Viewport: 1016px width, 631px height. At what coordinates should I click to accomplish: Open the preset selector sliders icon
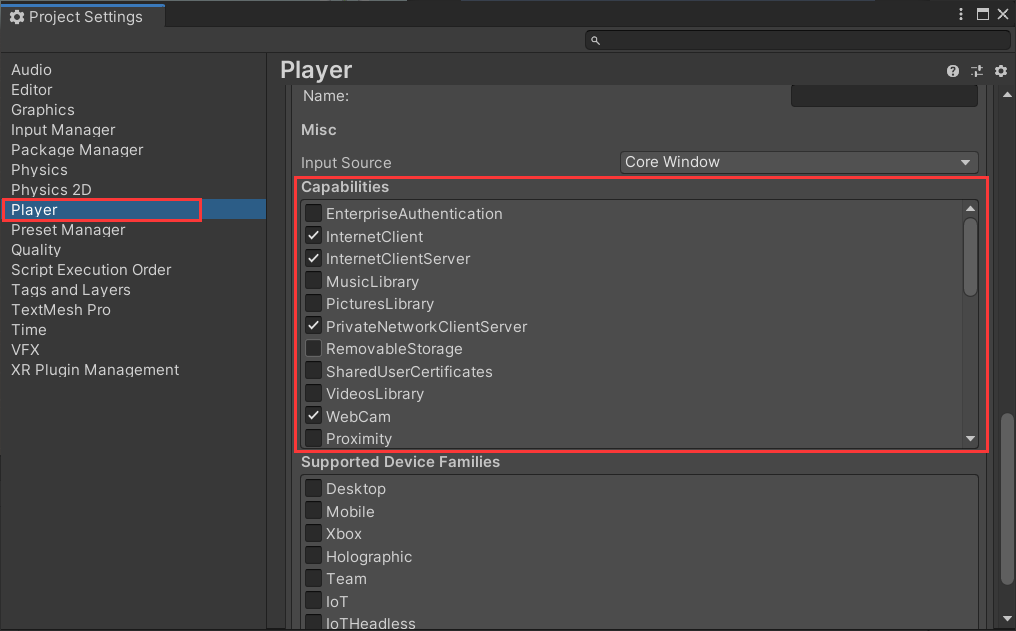[x=976, y=71]
